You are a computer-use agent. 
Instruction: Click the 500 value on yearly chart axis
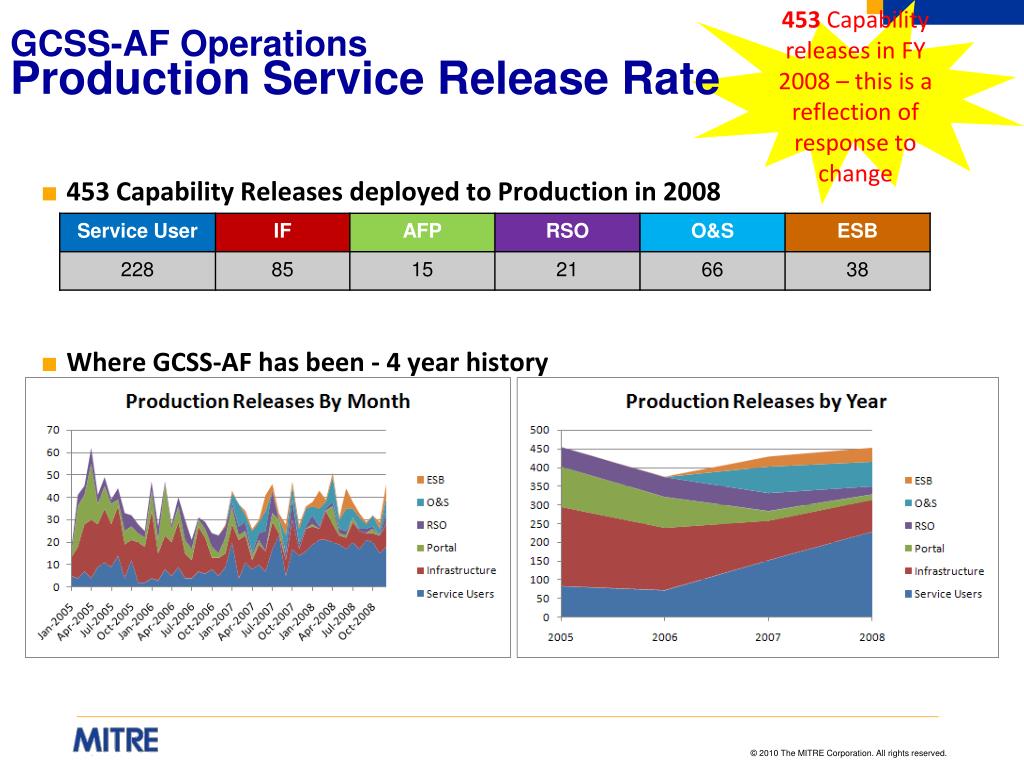539,430
